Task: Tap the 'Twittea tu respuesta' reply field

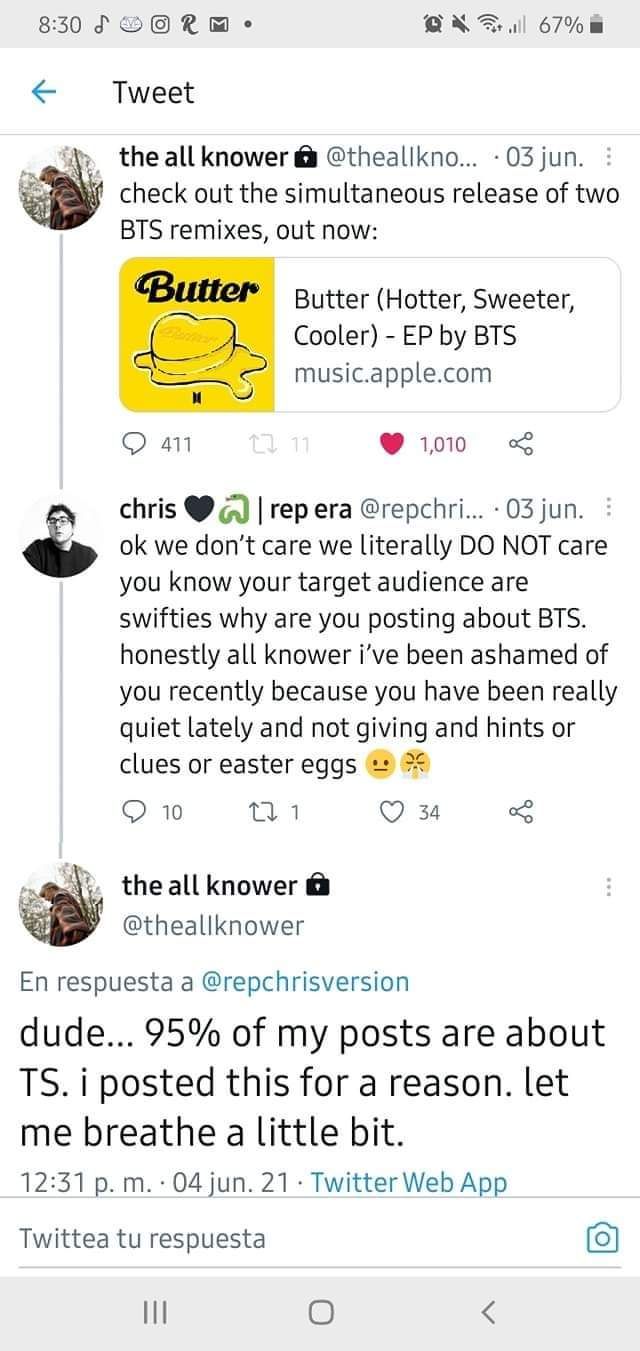Action: [x=290, y=1239]
